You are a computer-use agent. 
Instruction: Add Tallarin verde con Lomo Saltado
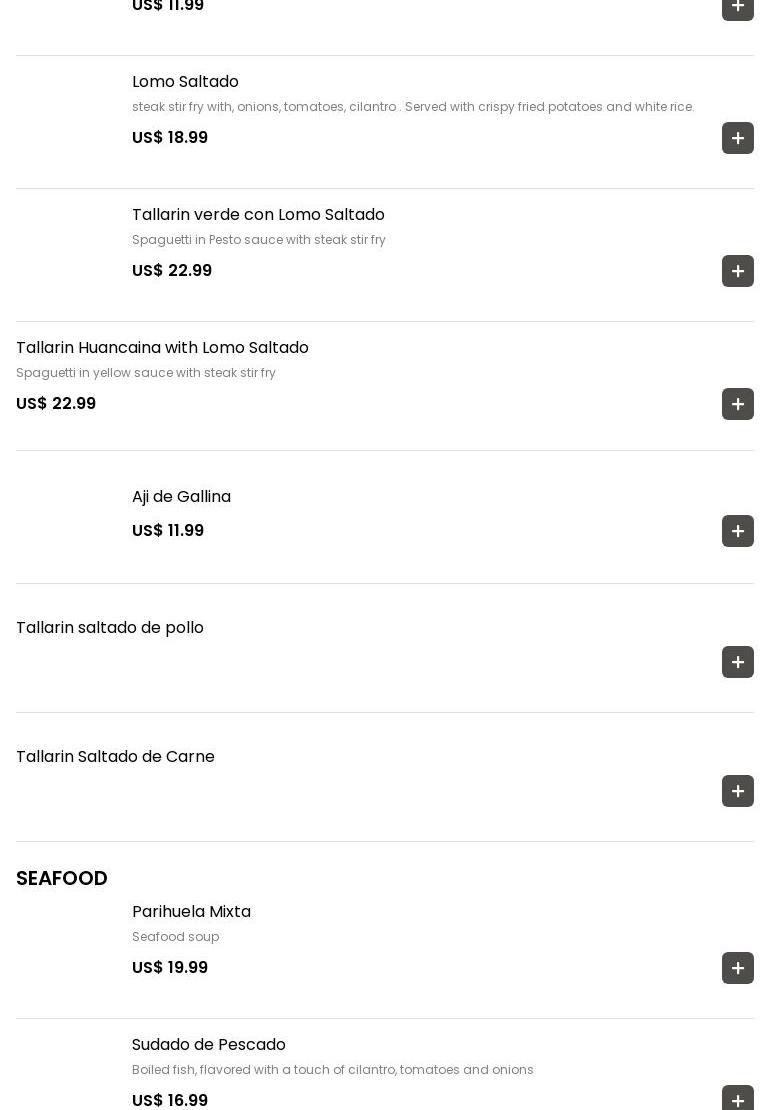(738, 271)
